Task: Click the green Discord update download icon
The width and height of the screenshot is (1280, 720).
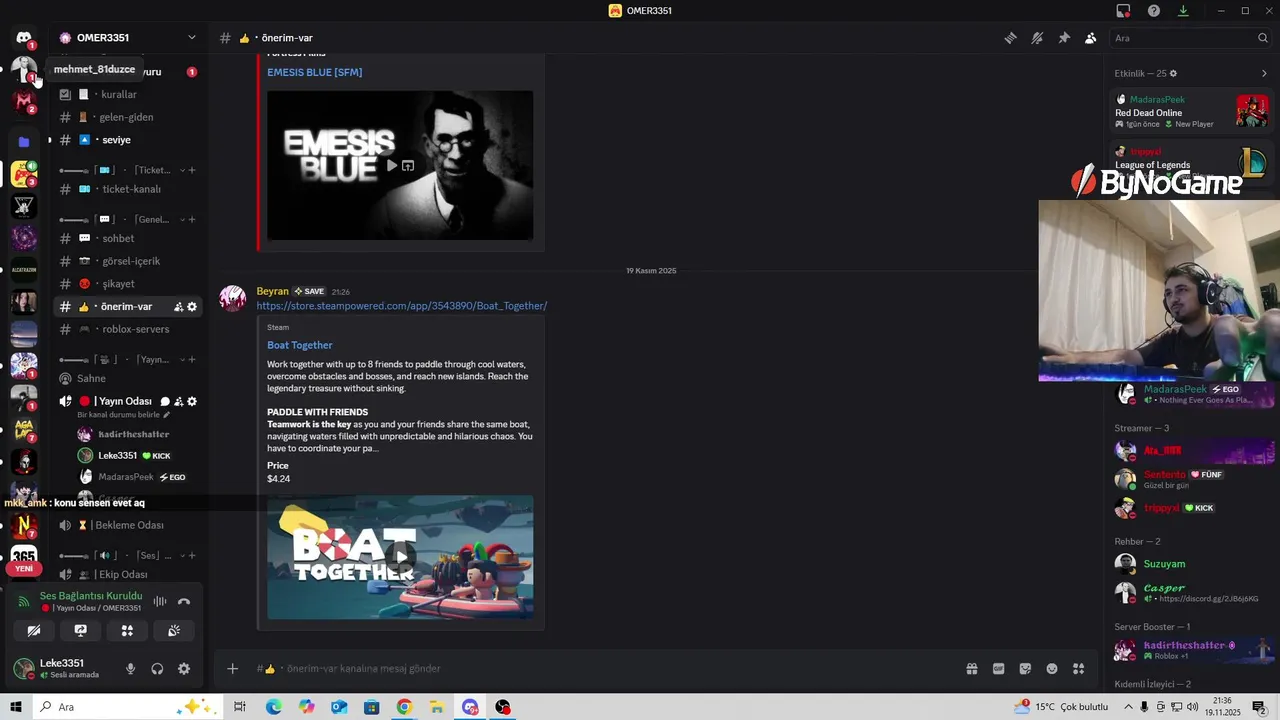Action: tap(1183, 11)
